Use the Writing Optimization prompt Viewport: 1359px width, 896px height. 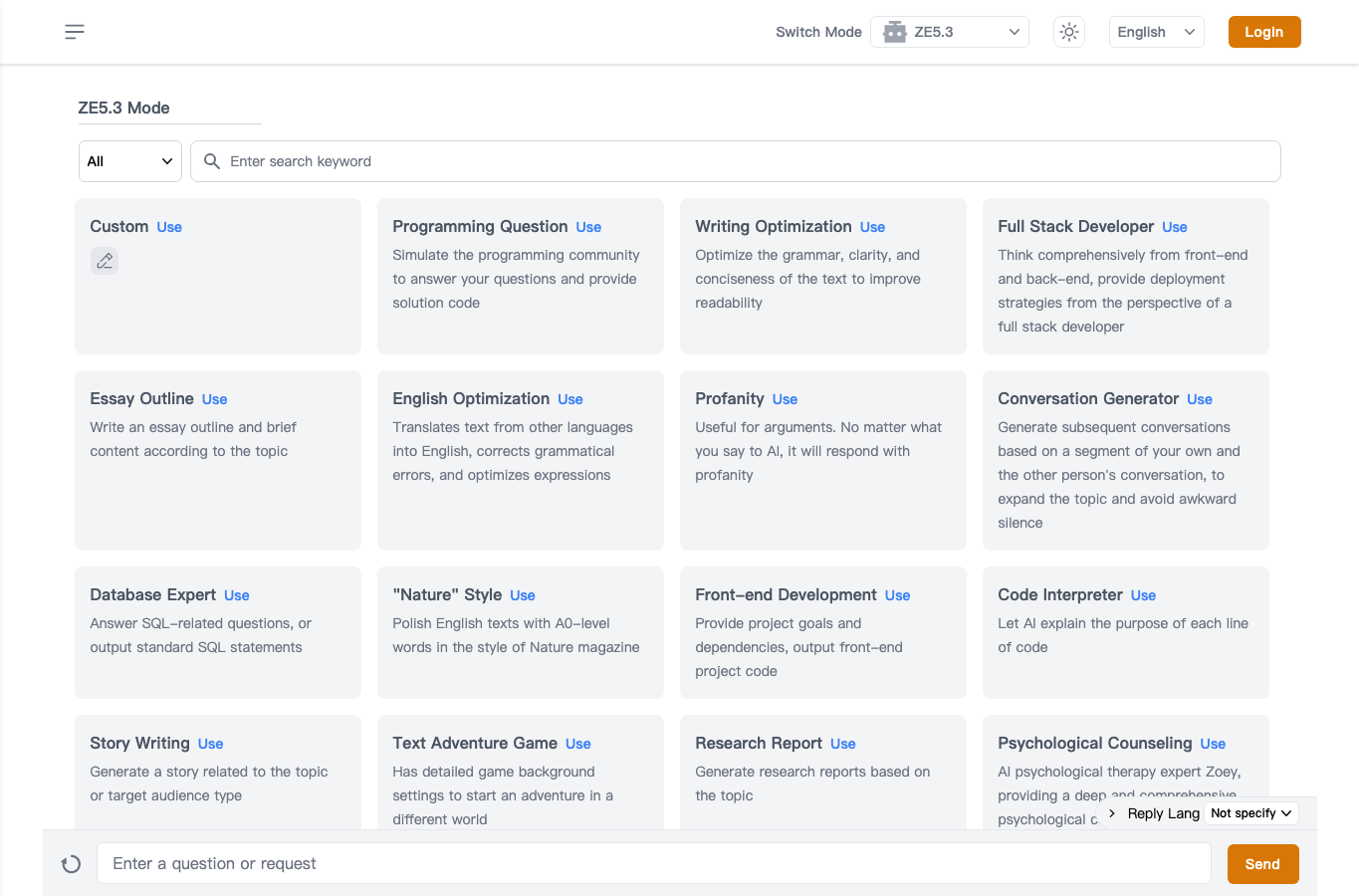point(872,227)
